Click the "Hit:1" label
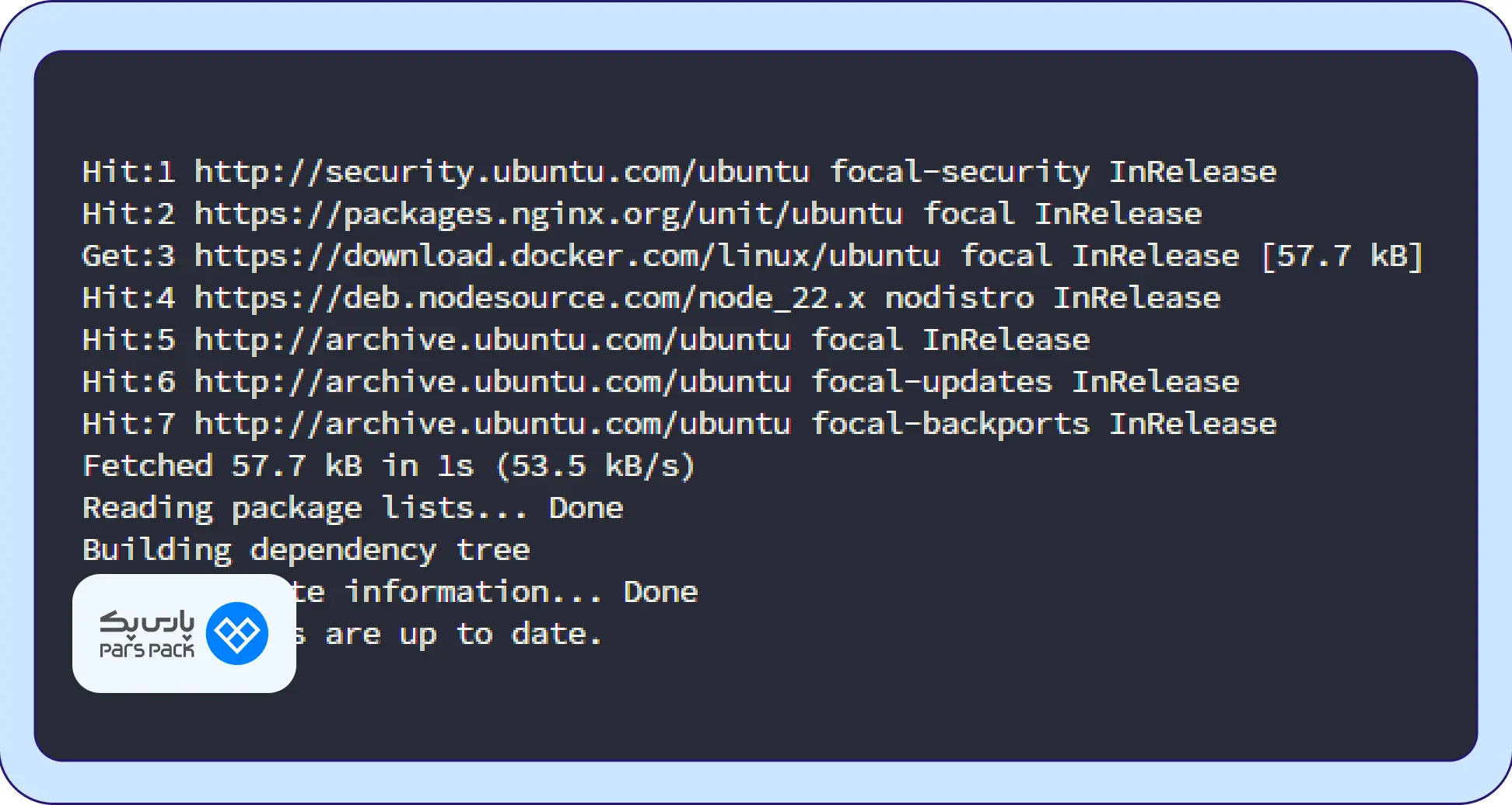This screenshot has width=1512, height=805. coord(128,172)
